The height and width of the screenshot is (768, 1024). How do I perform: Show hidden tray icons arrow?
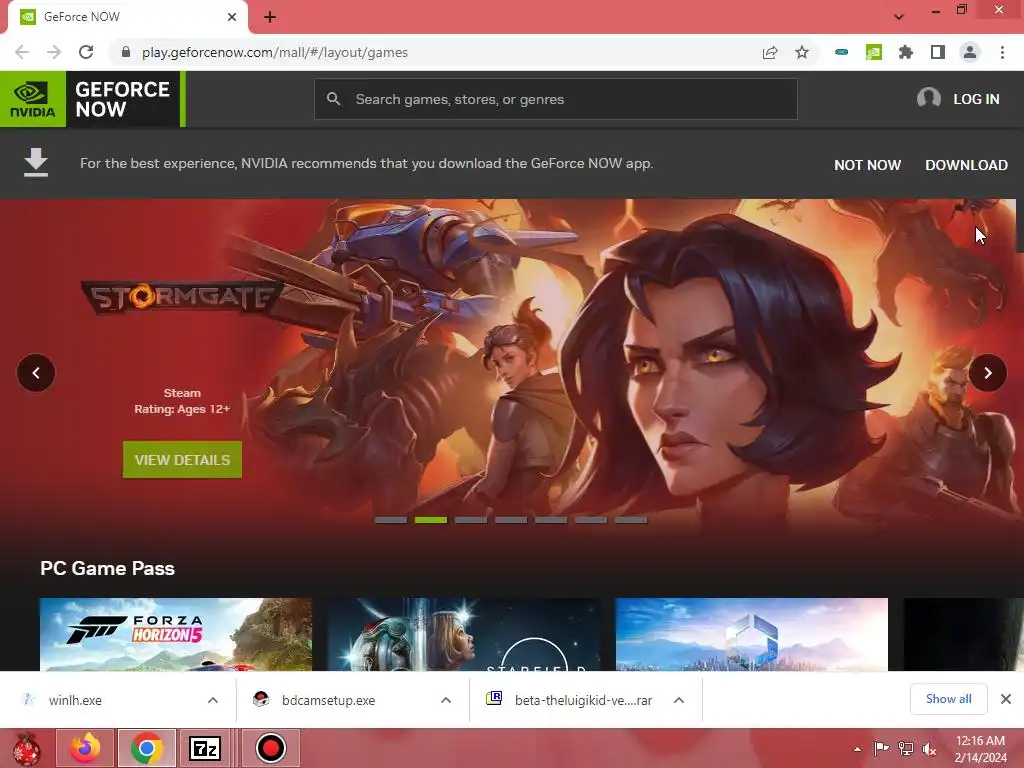tap(857, 749)
